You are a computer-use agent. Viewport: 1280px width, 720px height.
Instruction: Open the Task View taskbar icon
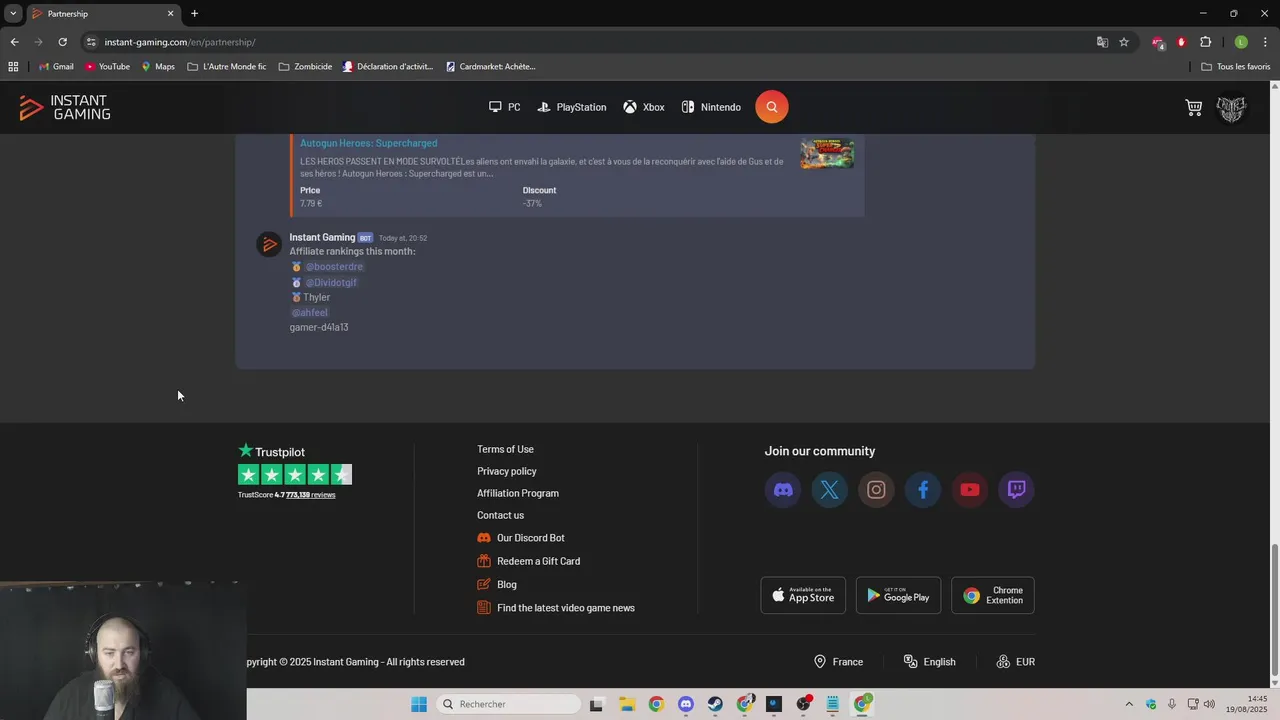pyautogui.click(x=596, y=704)
